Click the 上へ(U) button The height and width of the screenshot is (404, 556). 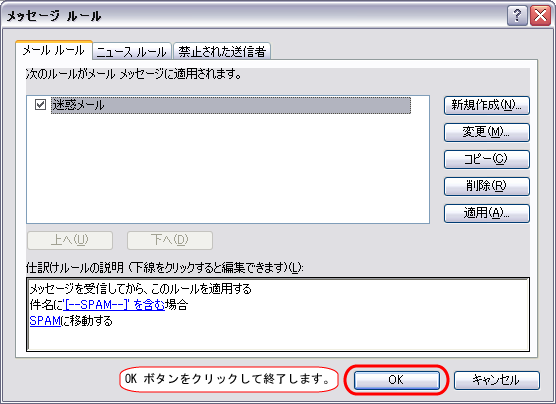tap(70, 240)
